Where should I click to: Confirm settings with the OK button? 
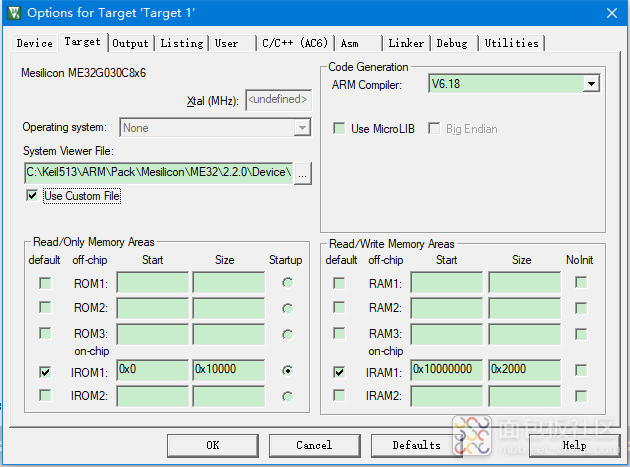pyautogui.click(x=213, y=445)
